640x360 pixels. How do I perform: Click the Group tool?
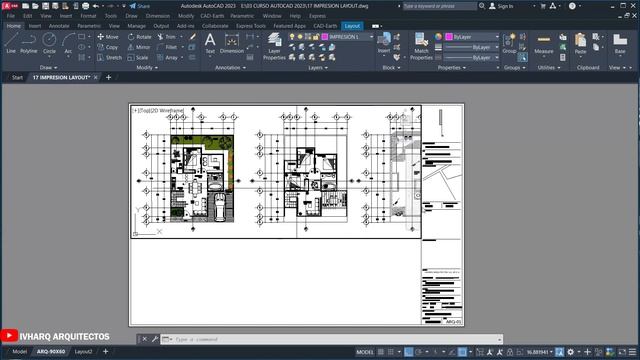point(509,43)
